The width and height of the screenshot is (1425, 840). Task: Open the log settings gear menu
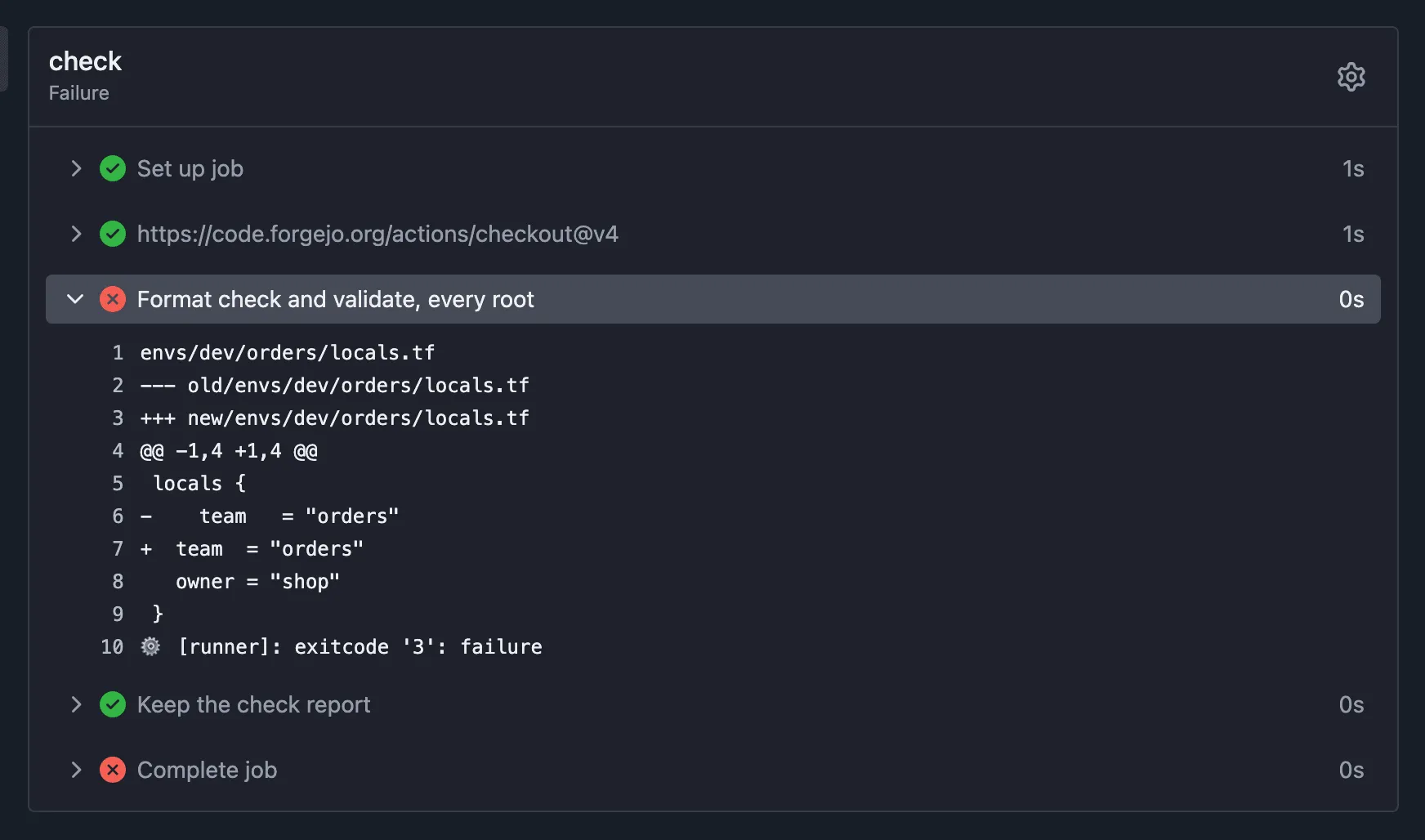click(1351, 77)
